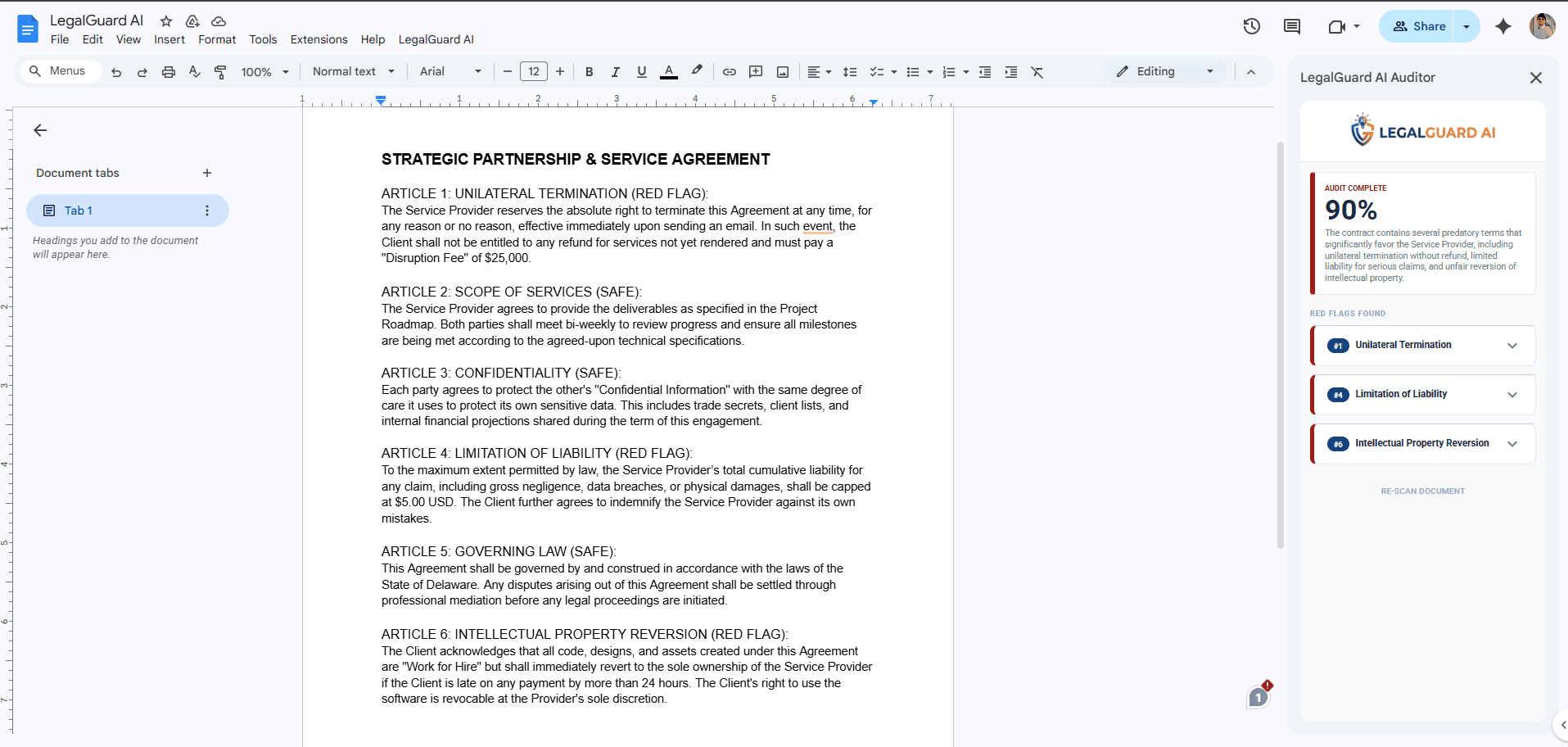Activate the paint format tool
1568x747 pixels.
(220, 72)
